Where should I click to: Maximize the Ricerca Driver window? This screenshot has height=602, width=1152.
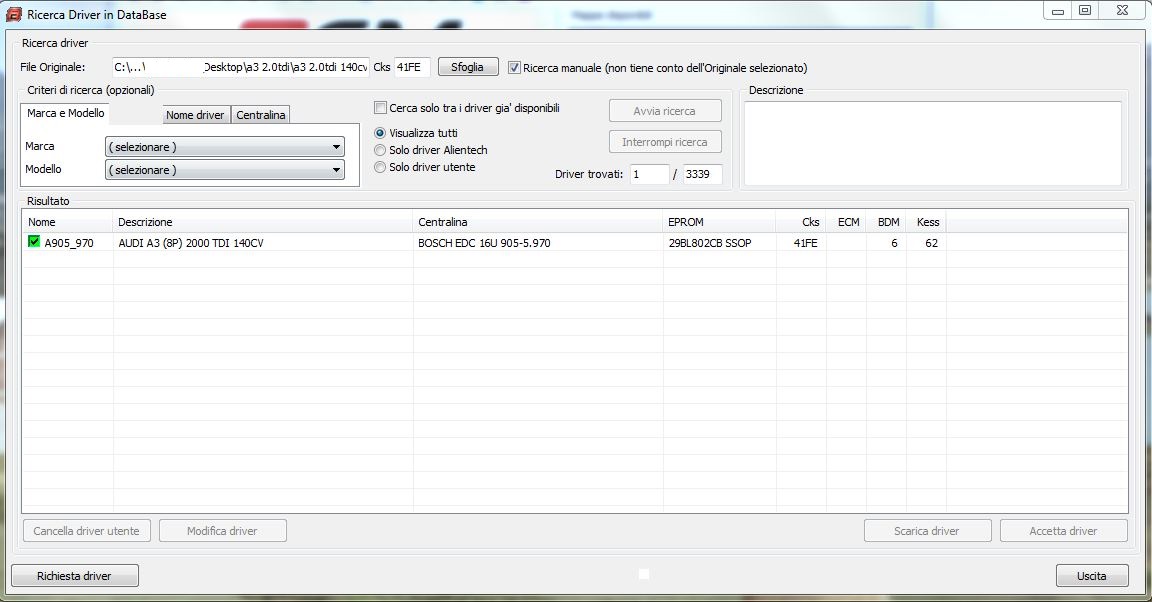pyautogui.click(x=1085, y=11)
